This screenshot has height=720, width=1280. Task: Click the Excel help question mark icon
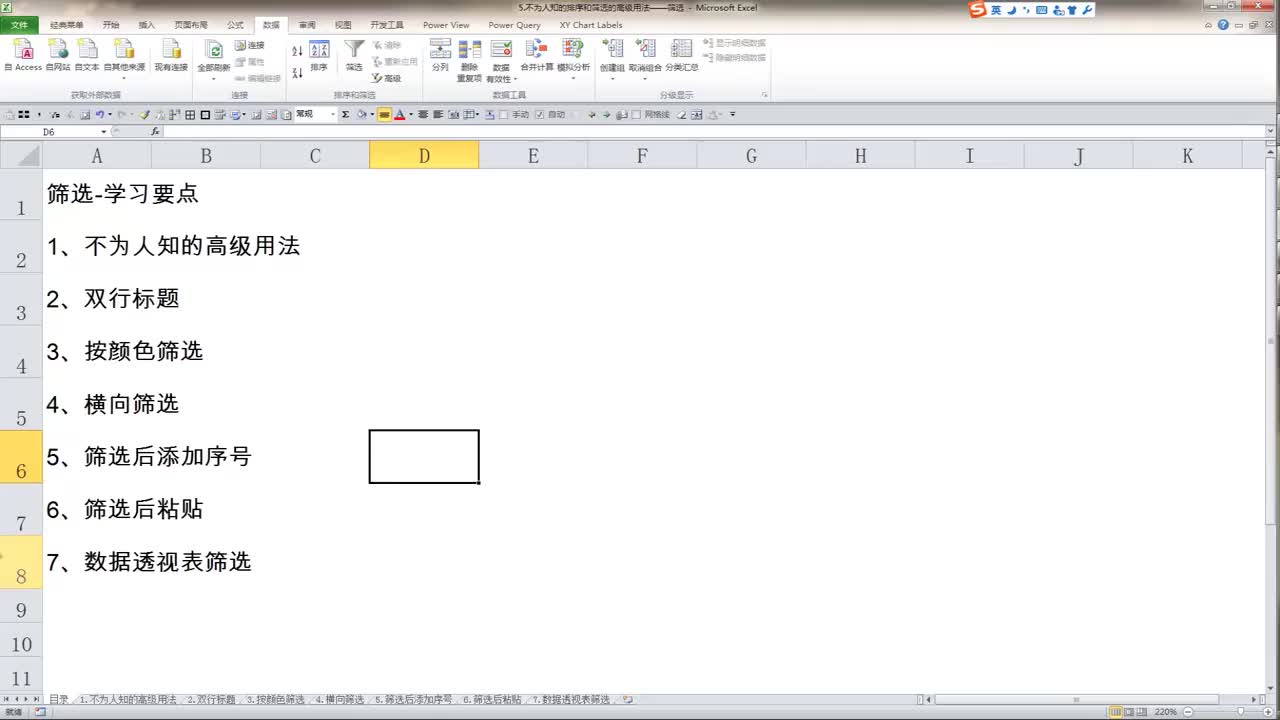click(1223, 25)
